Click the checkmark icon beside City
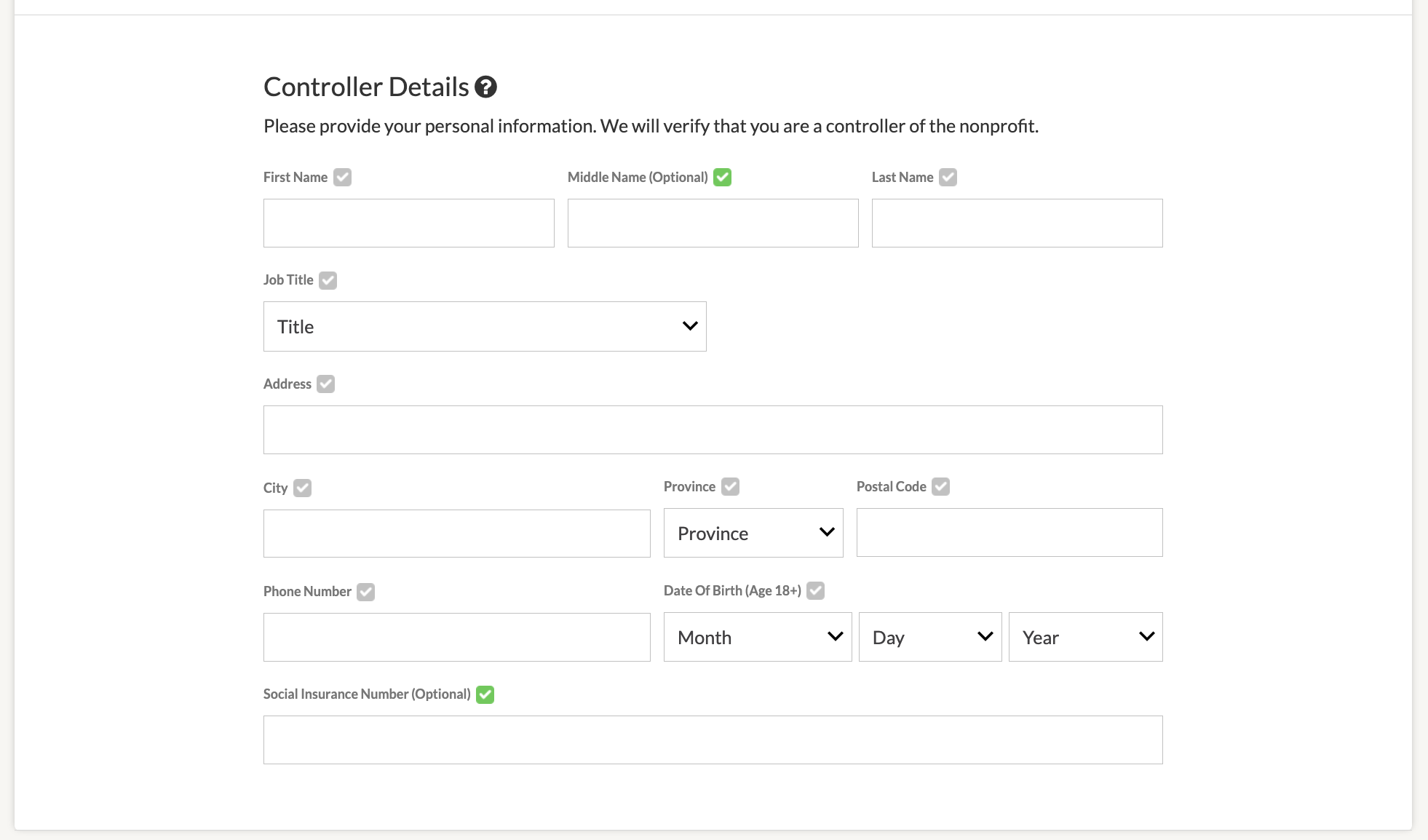1428x840 pixels. (302, 488)
